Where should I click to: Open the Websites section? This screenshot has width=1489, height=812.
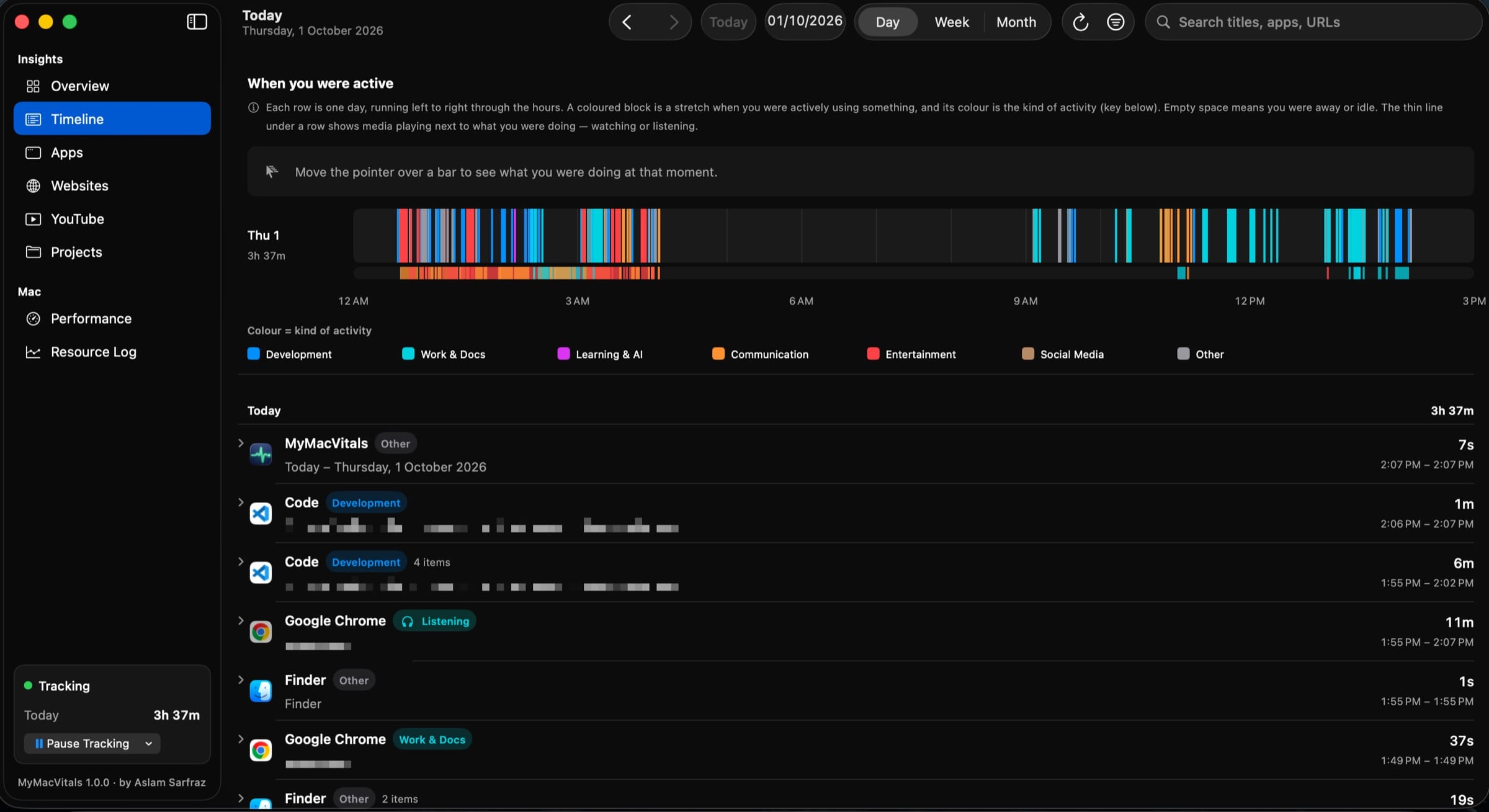[x=112, y=185]
